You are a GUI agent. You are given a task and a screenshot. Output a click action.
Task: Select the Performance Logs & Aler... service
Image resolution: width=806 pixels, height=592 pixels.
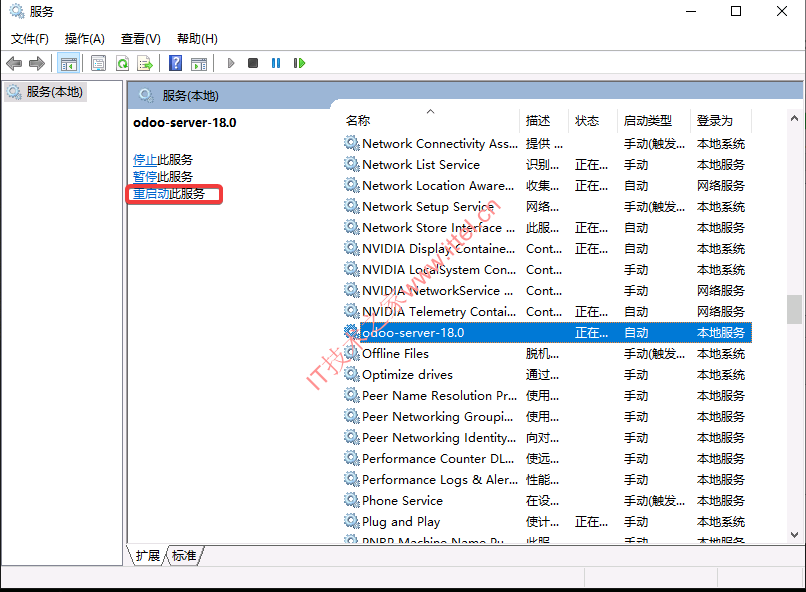coord(440,480)
